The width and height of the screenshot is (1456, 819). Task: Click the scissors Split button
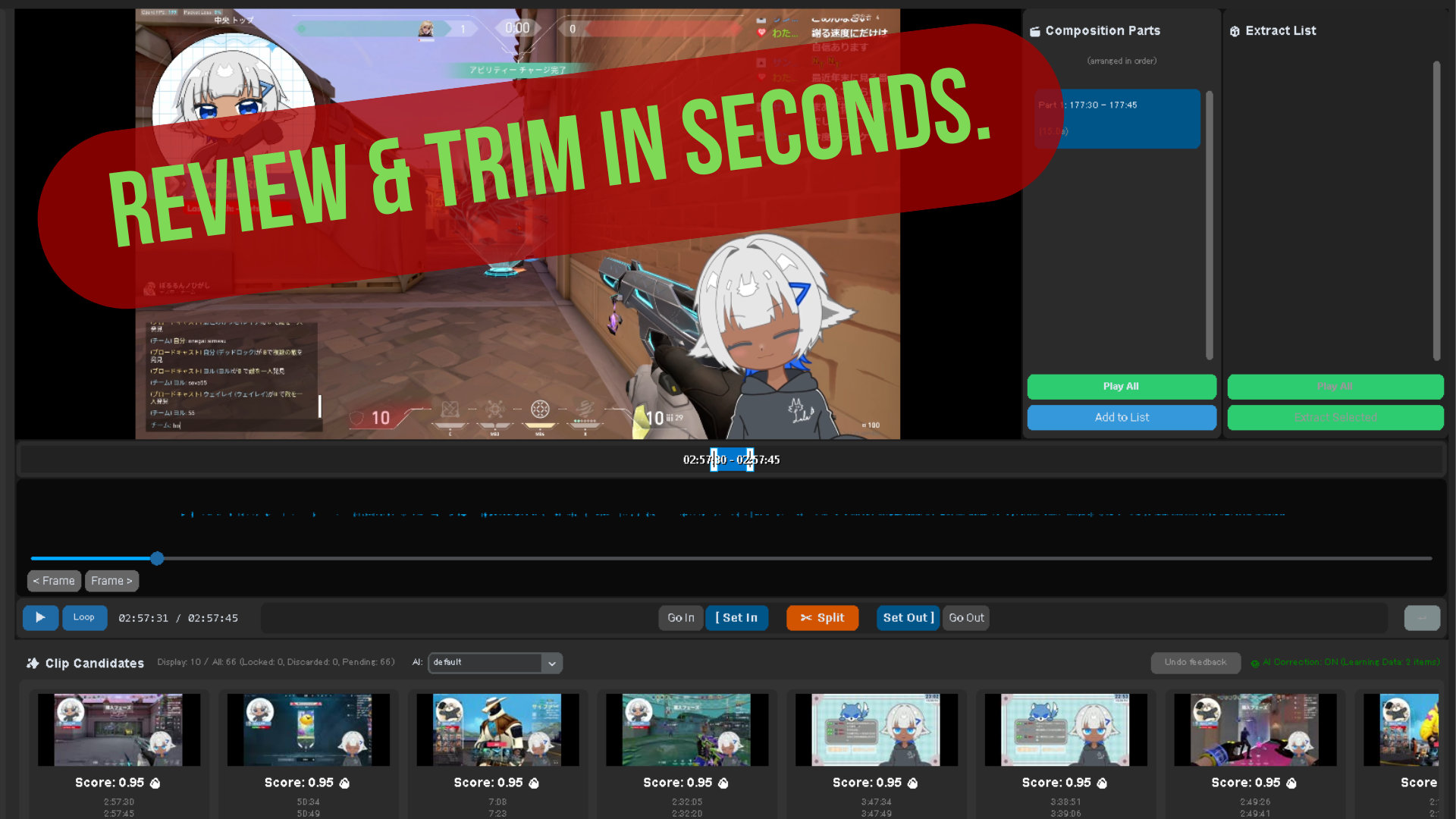click(822, 617)
